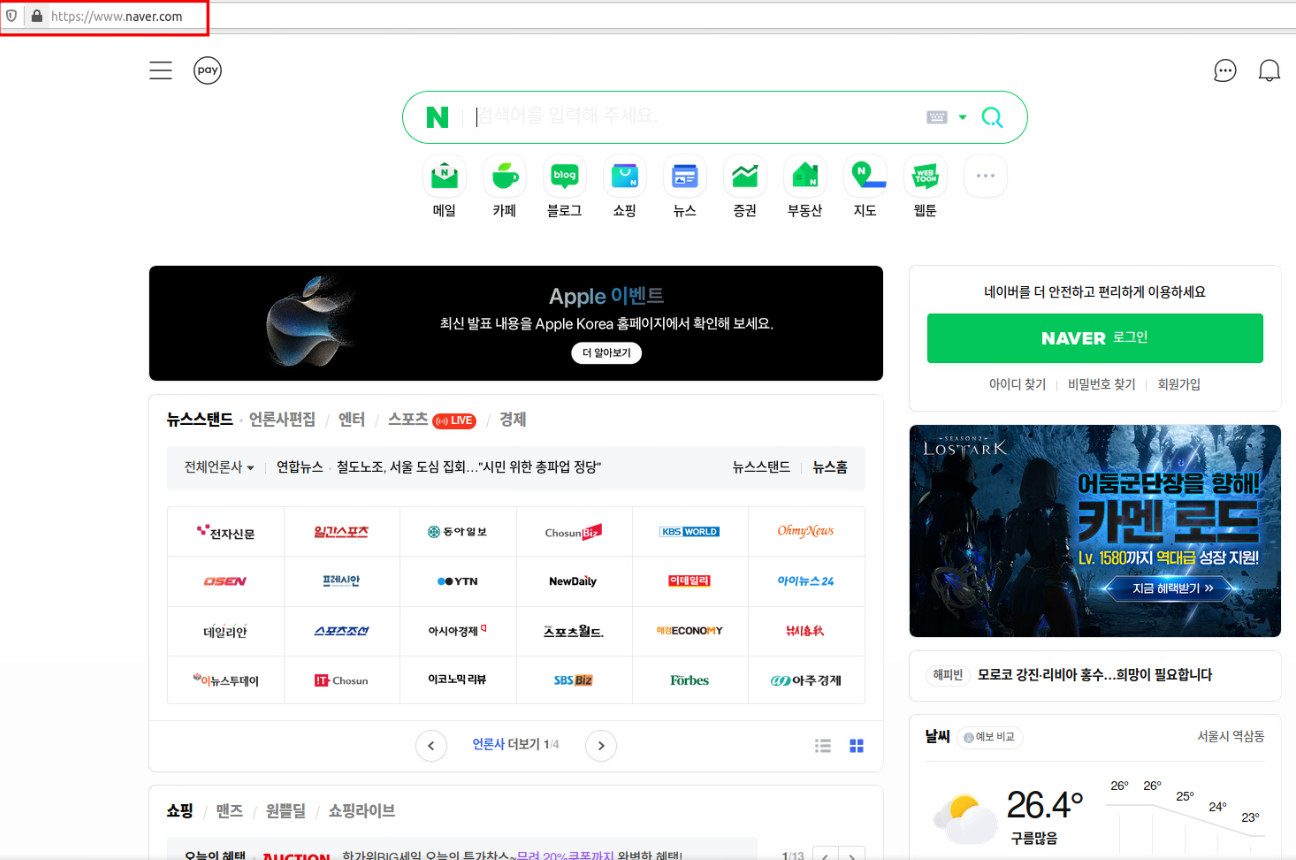
Task: Switch newsstand to list view
Action: pyautogui.click(x=823, y=745)
